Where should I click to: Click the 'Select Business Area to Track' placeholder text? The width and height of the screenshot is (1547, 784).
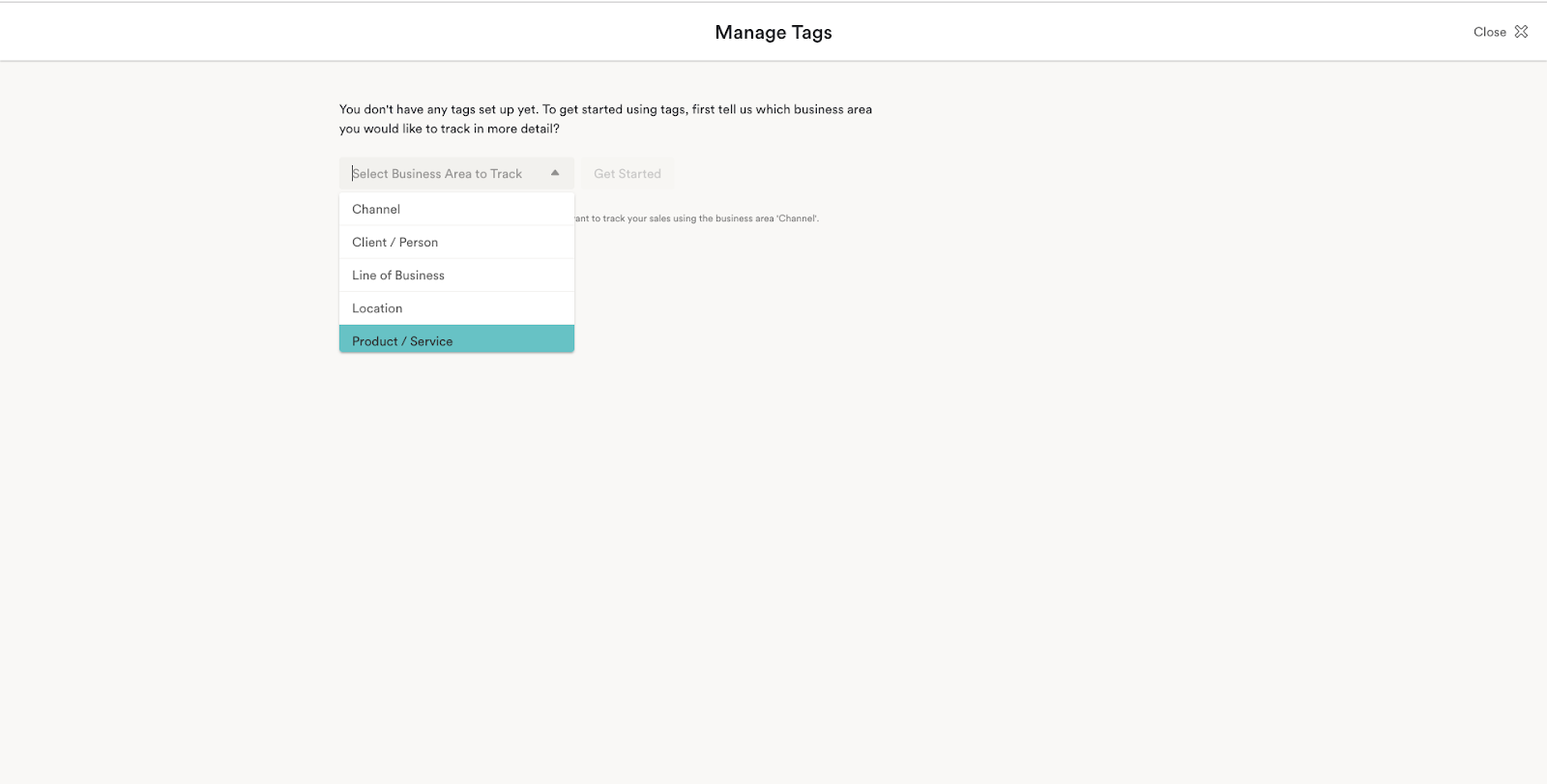(x=437, y=174)
